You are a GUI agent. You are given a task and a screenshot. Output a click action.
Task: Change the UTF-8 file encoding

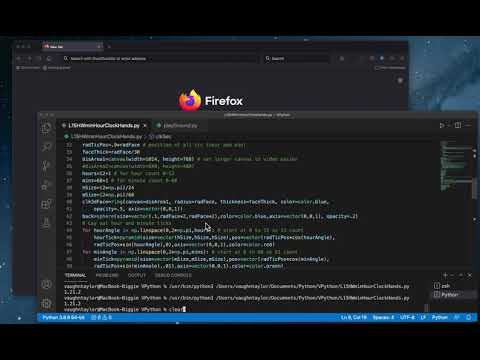407,317
